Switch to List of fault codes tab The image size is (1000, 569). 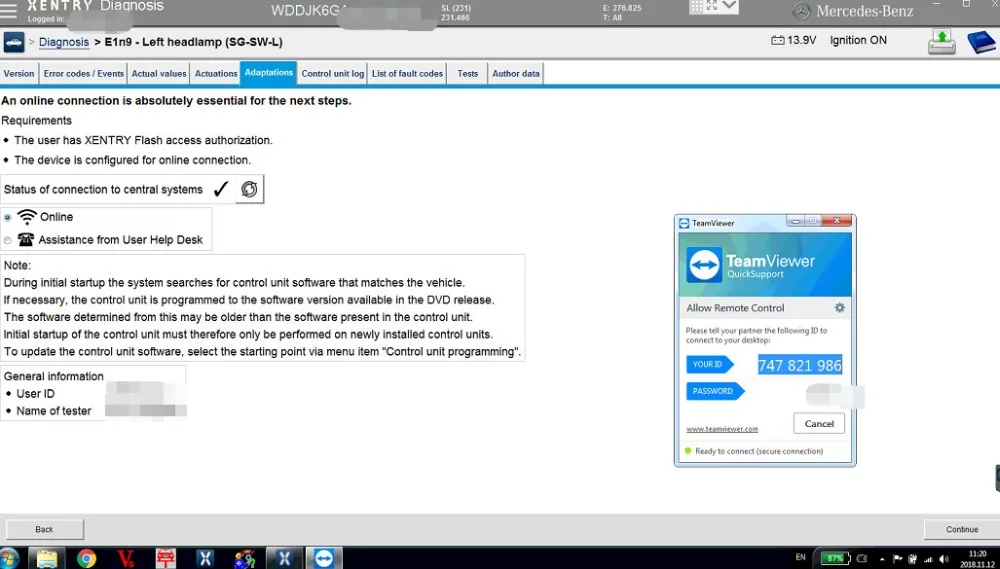click(x=407, y=73)
